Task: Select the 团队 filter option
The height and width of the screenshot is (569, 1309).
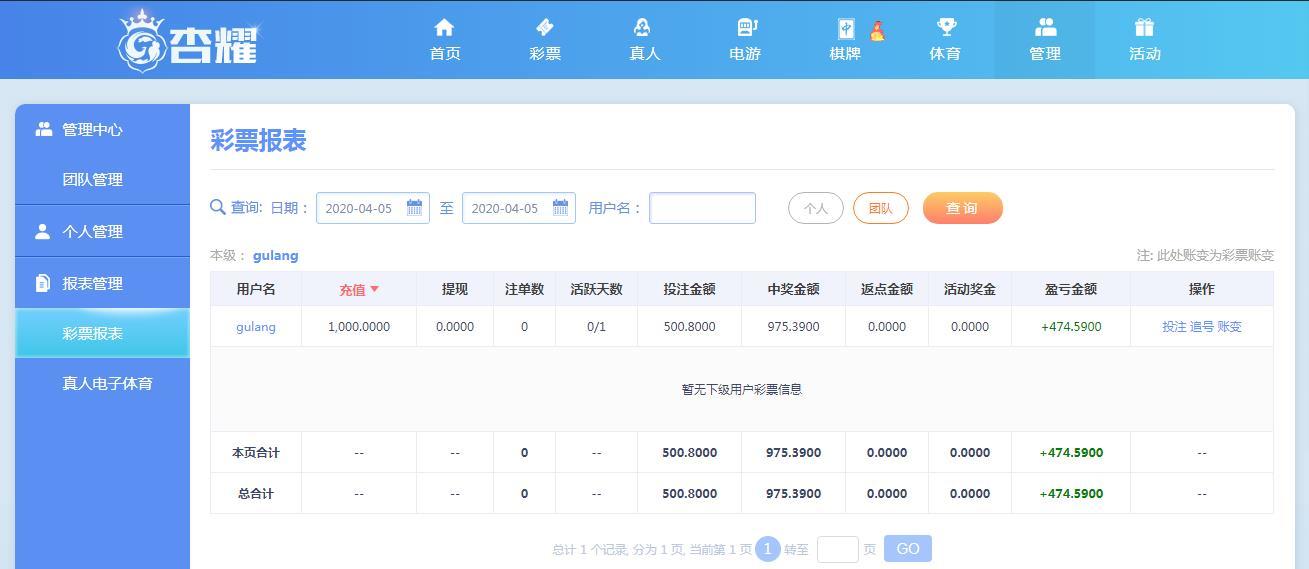Action: click(x=880, y=208)
